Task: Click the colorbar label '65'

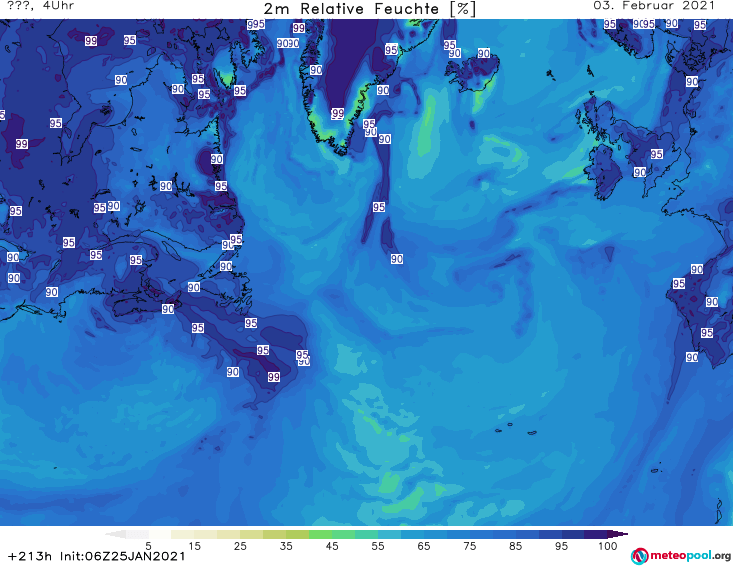Action: (x=424, y=546)
